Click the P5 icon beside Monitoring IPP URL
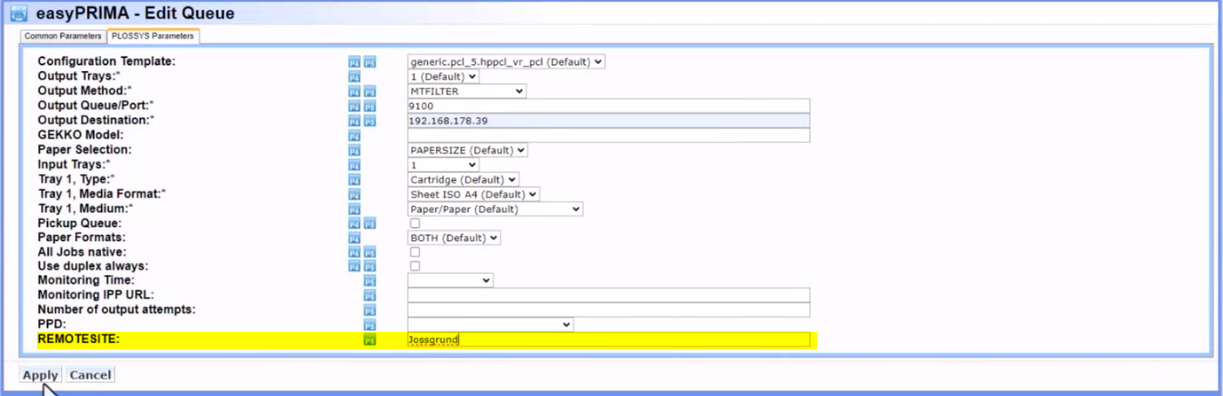This screenshot has height=396, width=1223. (370, 296)
